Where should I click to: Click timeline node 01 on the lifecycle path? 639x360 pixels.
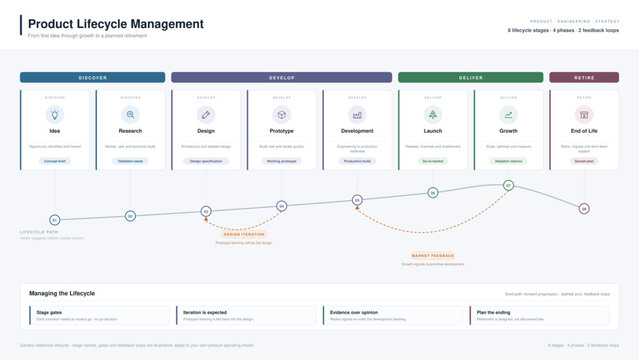click(x=55, y=220)
